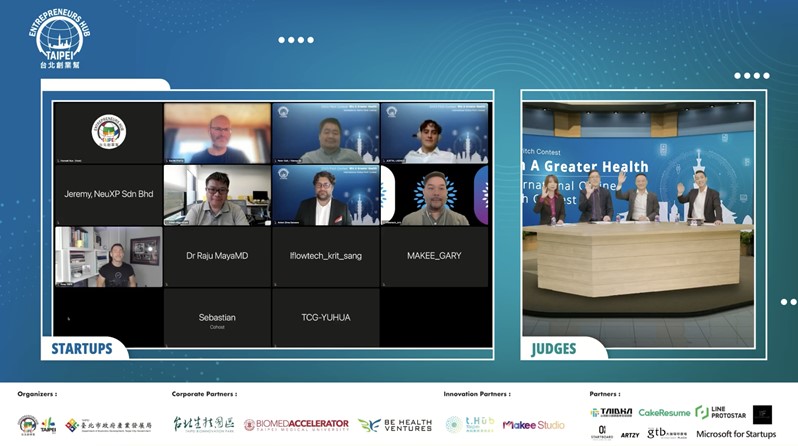This screenshot has height=446, width=798.
Task: Click the STARTUPS panel label
Action: (82, 349)
